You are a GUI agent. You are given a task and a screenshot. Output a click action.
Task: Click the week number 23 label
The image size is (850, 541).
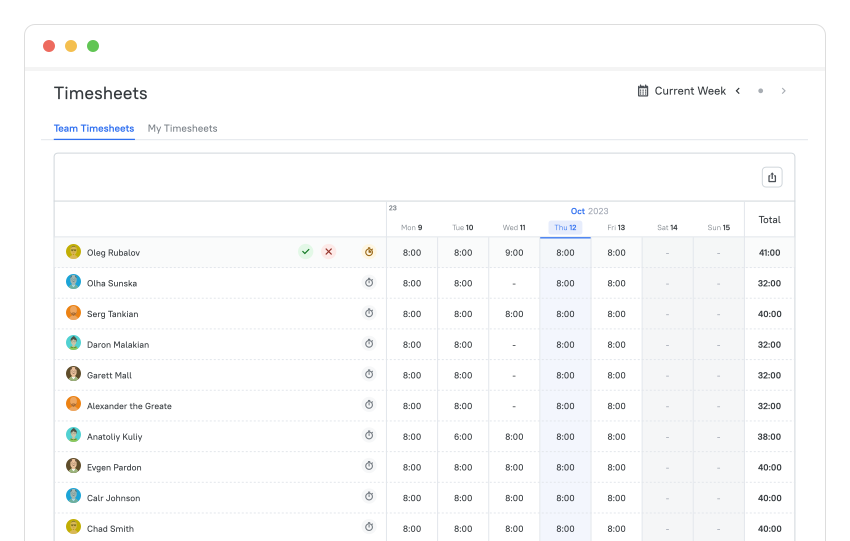(x=392, y=208)
